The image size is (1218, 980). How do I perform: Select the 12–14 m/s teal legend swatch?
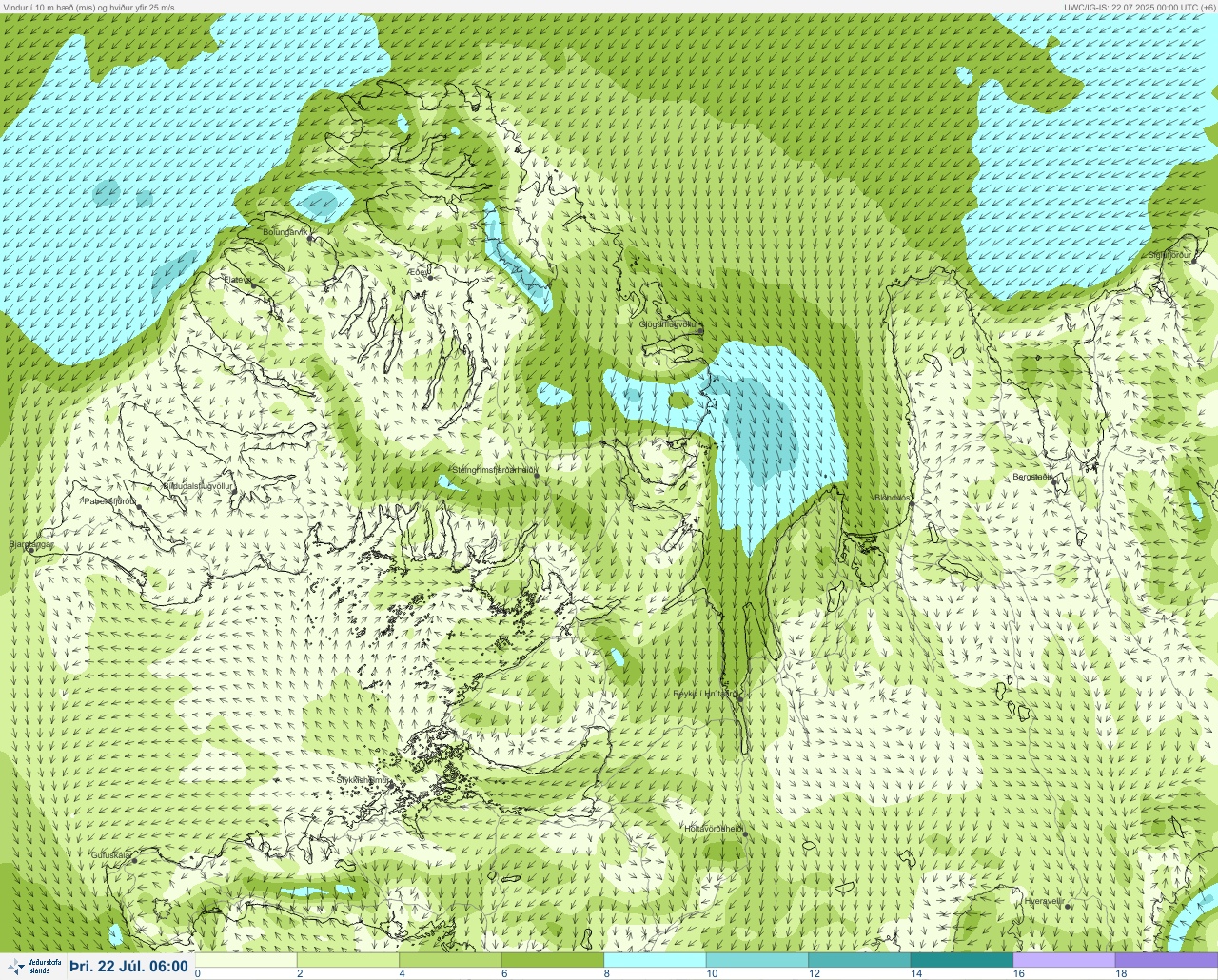tap(859, 960)
